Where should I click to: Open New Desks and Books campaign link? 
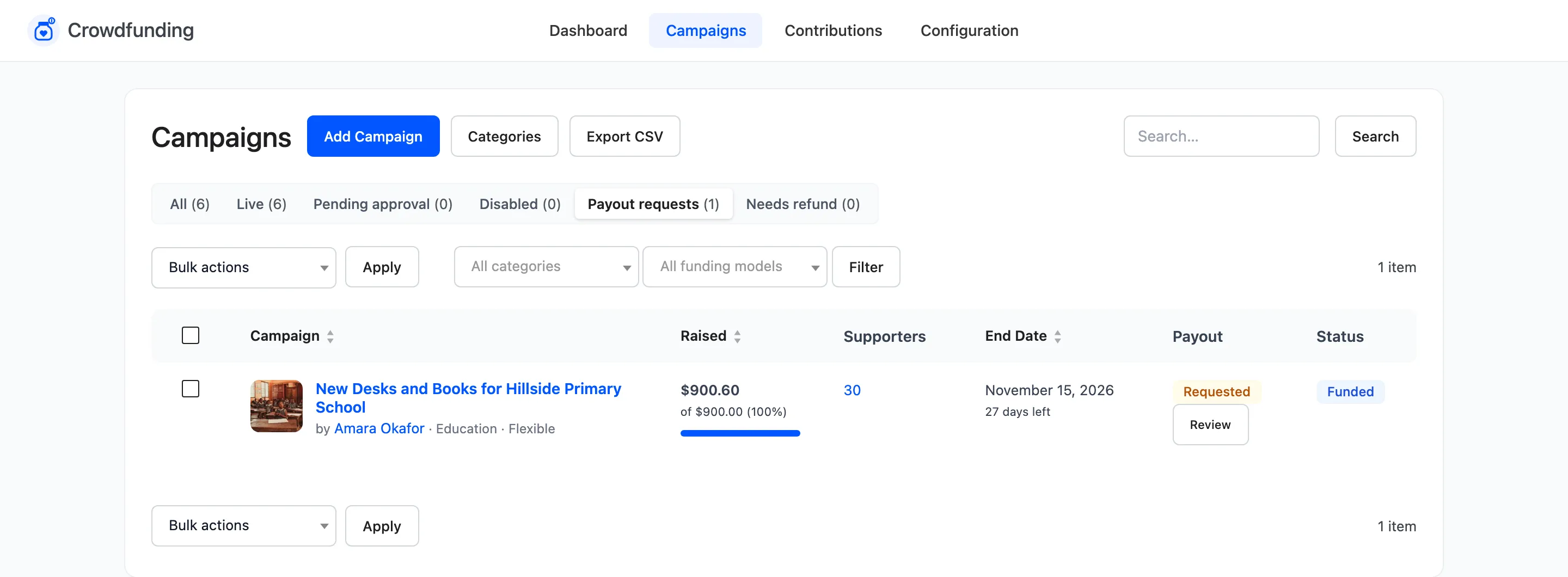(x=468, y=397)
